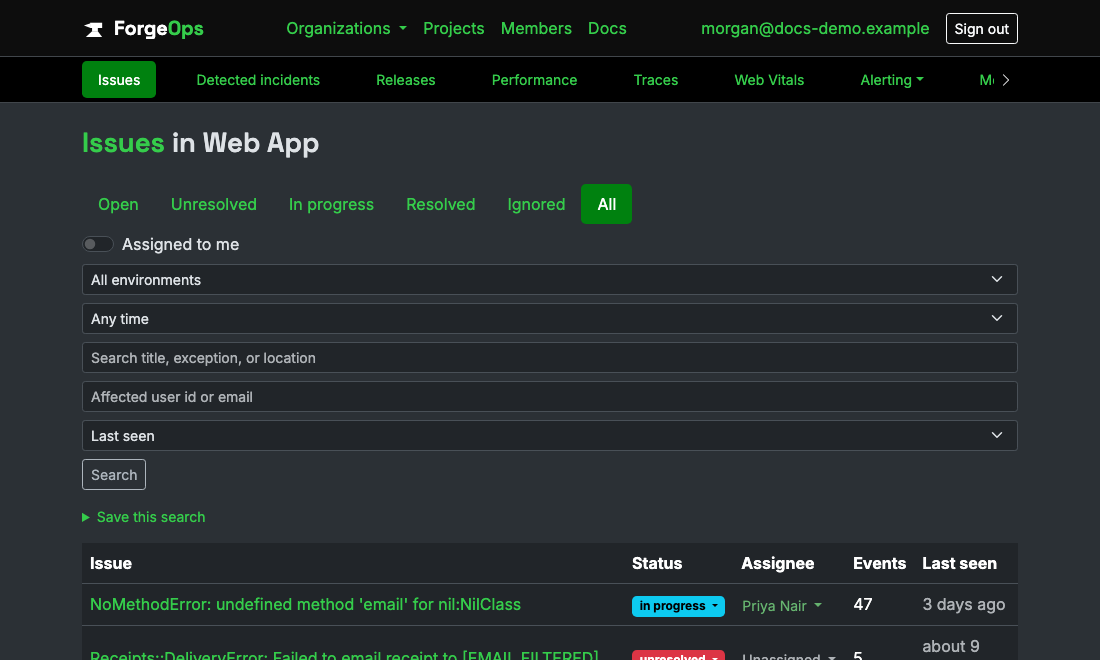Focus the search title, exception, or location field
Image resolution: width=1100 pixels, height=660 pixels.
(549, 358)
